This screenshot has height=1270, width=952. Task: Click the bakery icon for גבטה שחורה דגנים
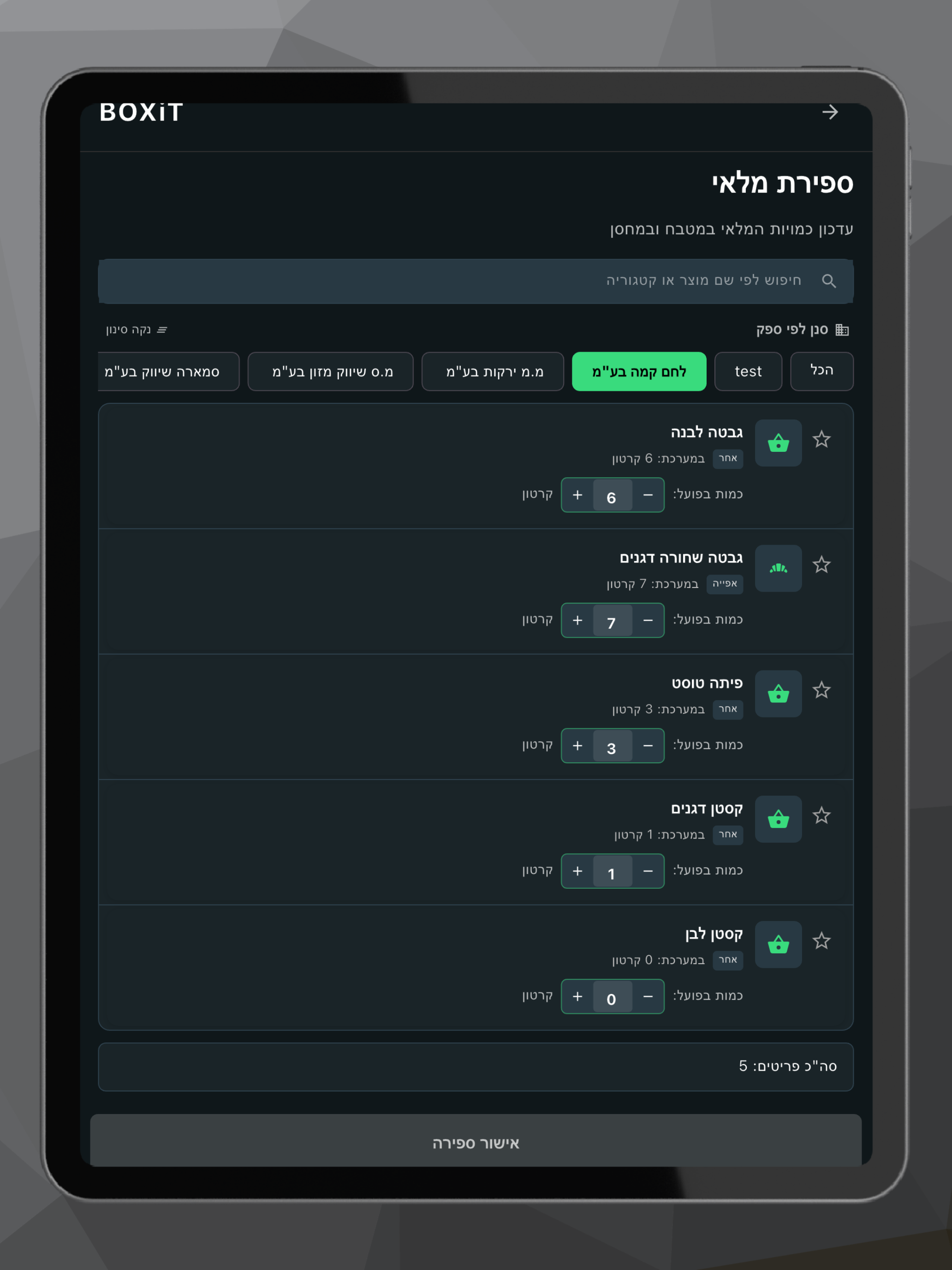[778, 568]
